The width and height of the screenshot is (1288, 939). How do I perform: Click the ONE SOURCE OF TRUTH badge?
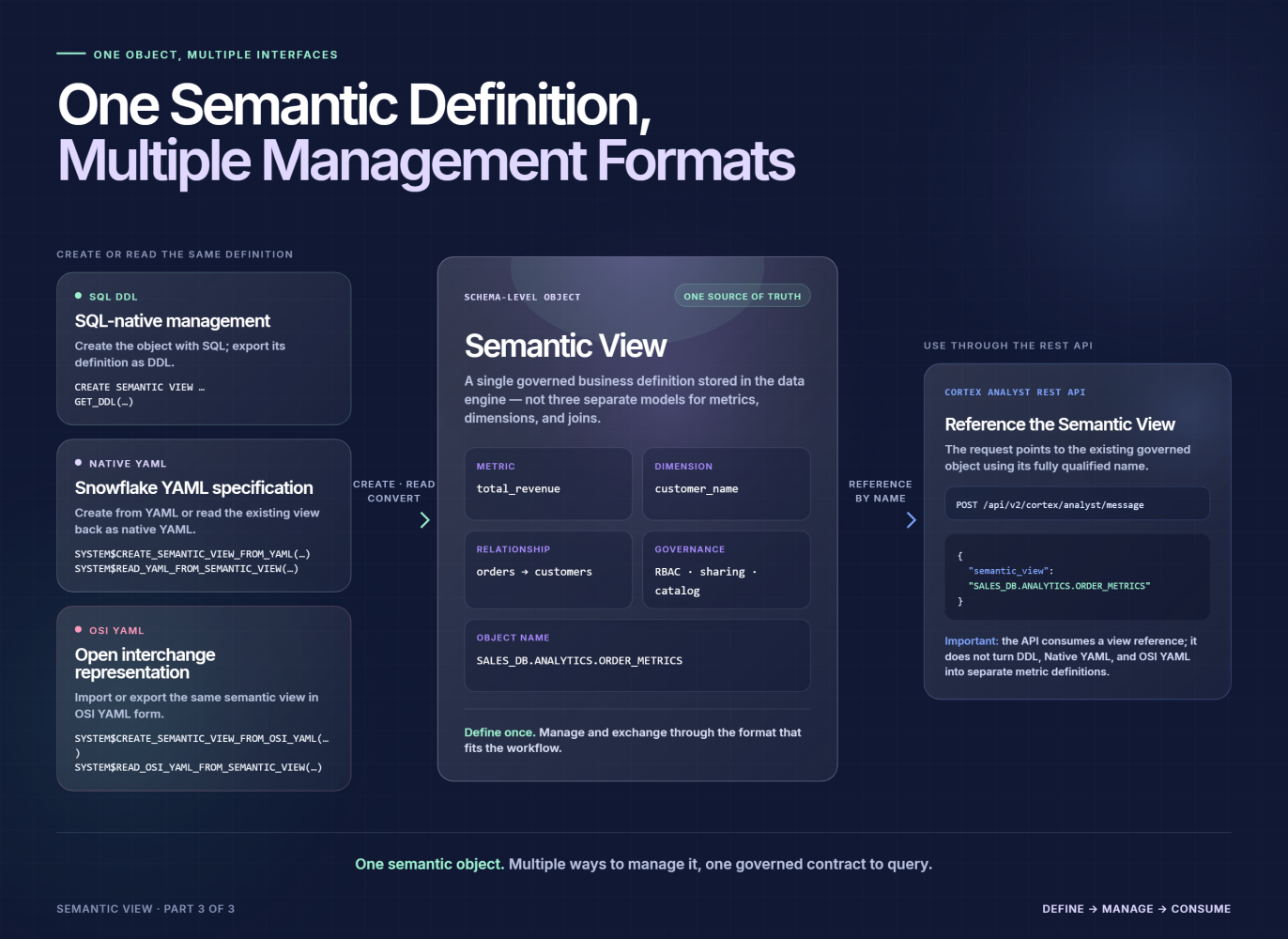click(743, 296)
